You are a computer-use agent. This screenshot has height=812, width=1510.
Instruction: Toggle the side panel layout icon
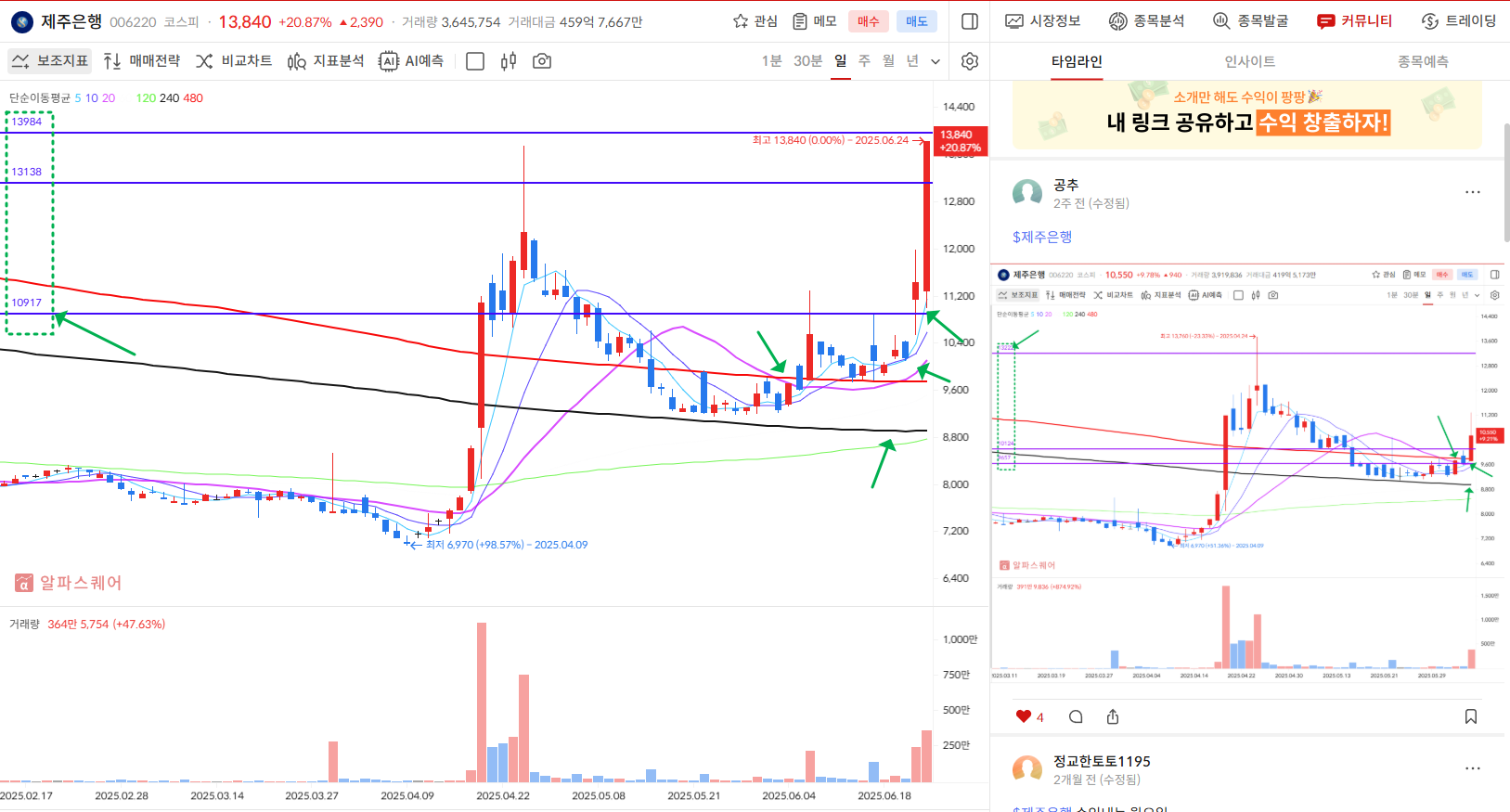point(970,21)
